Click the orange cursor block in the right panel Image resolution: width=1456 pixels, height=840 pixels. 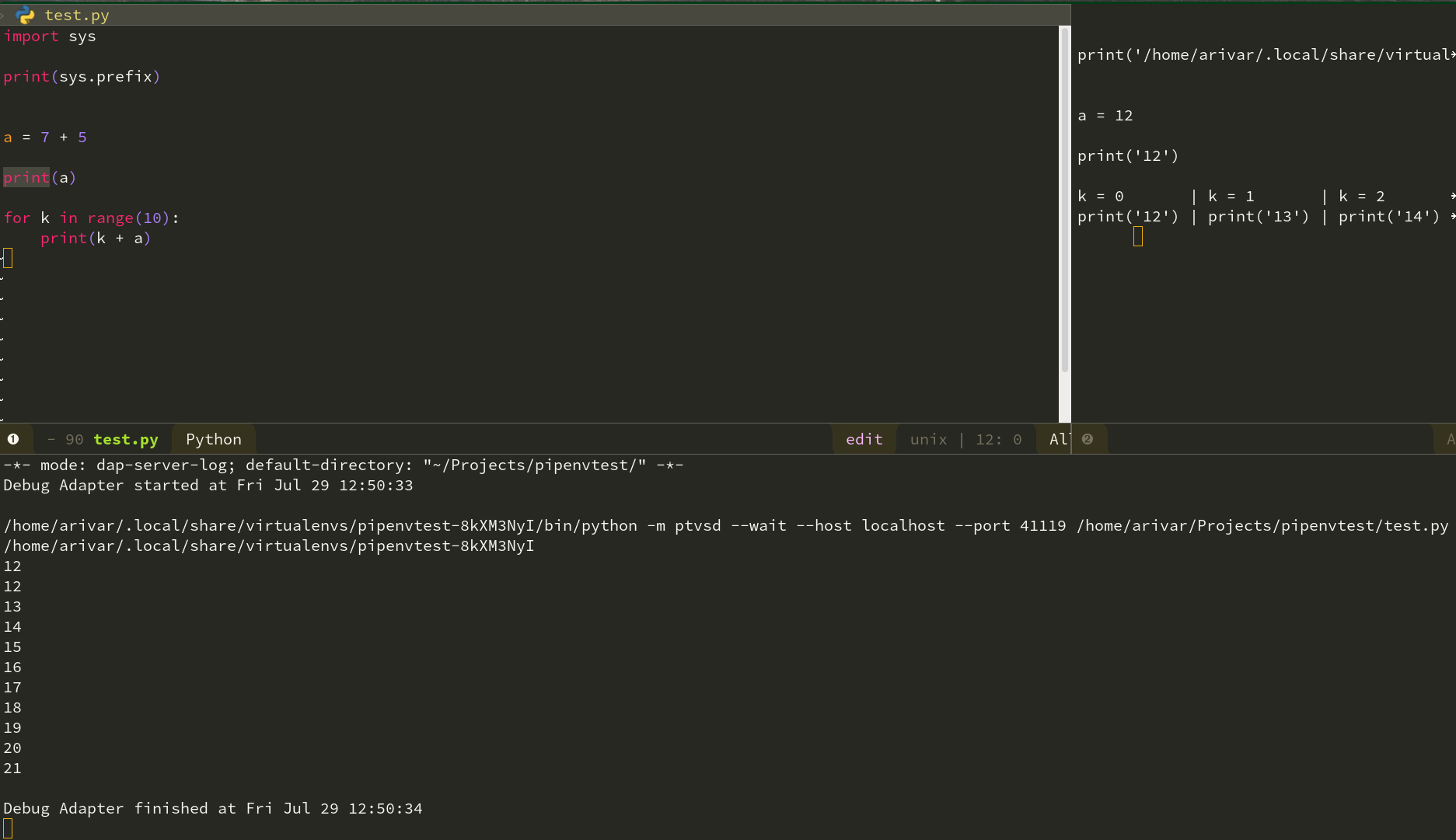coord(1138,235)
